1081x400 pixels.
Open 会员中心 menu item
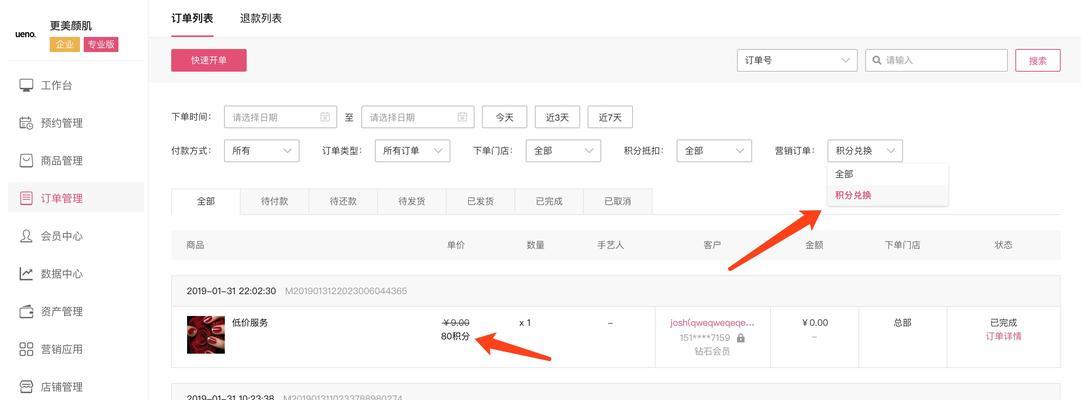[76, 236]
